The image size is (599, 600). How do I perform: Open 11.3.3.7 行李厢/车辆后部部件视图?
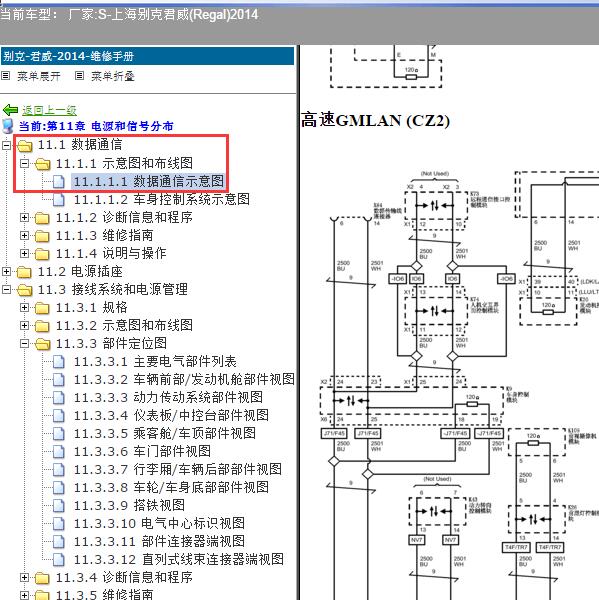pos(178,469)
